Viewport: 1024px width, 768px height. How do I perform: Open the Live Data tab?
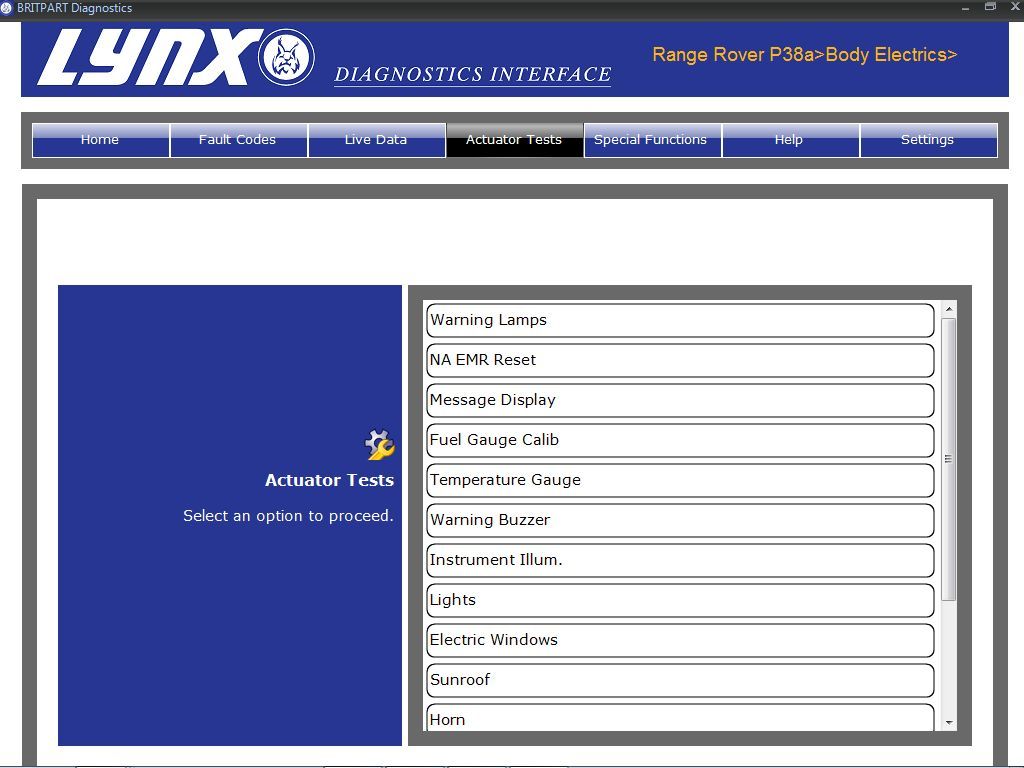(377, 140)
